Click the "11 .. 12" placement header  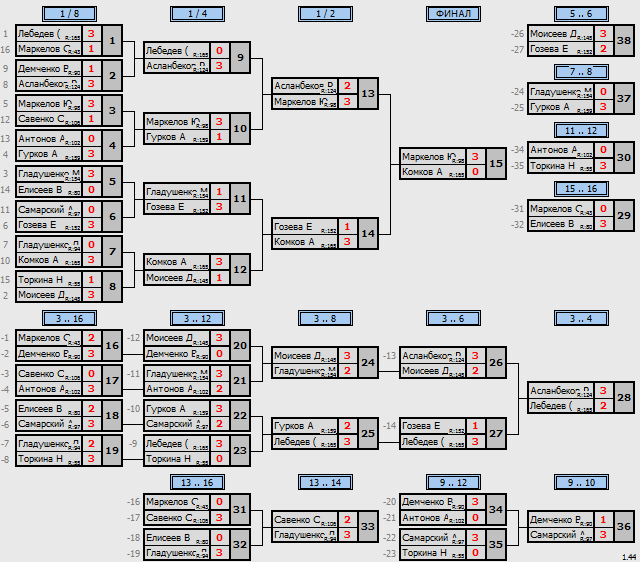tap(581, 131)
